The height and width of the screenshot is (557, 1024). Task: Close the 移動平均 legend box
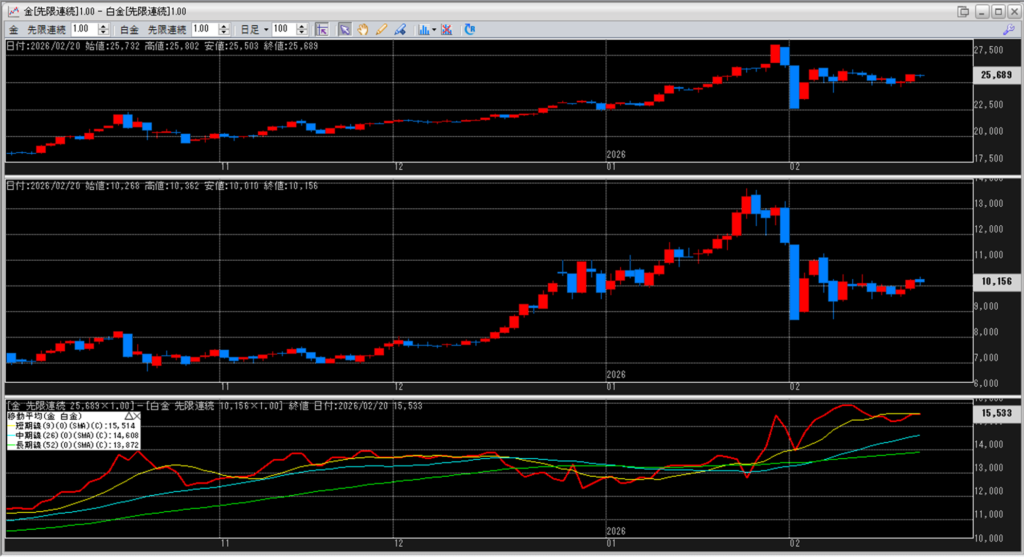[136, 414]
